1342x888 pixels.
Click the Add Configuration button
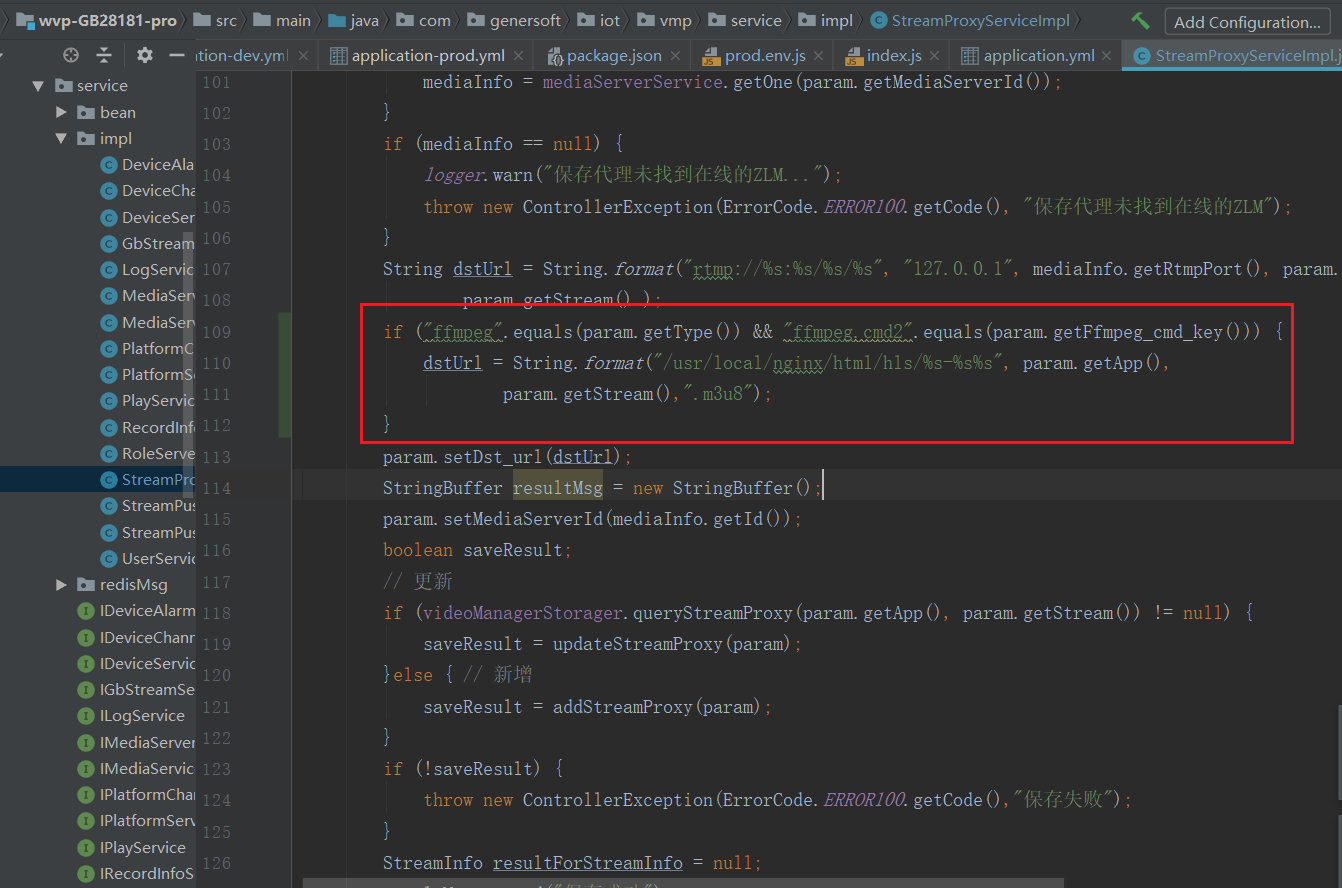coord(1247,21)
